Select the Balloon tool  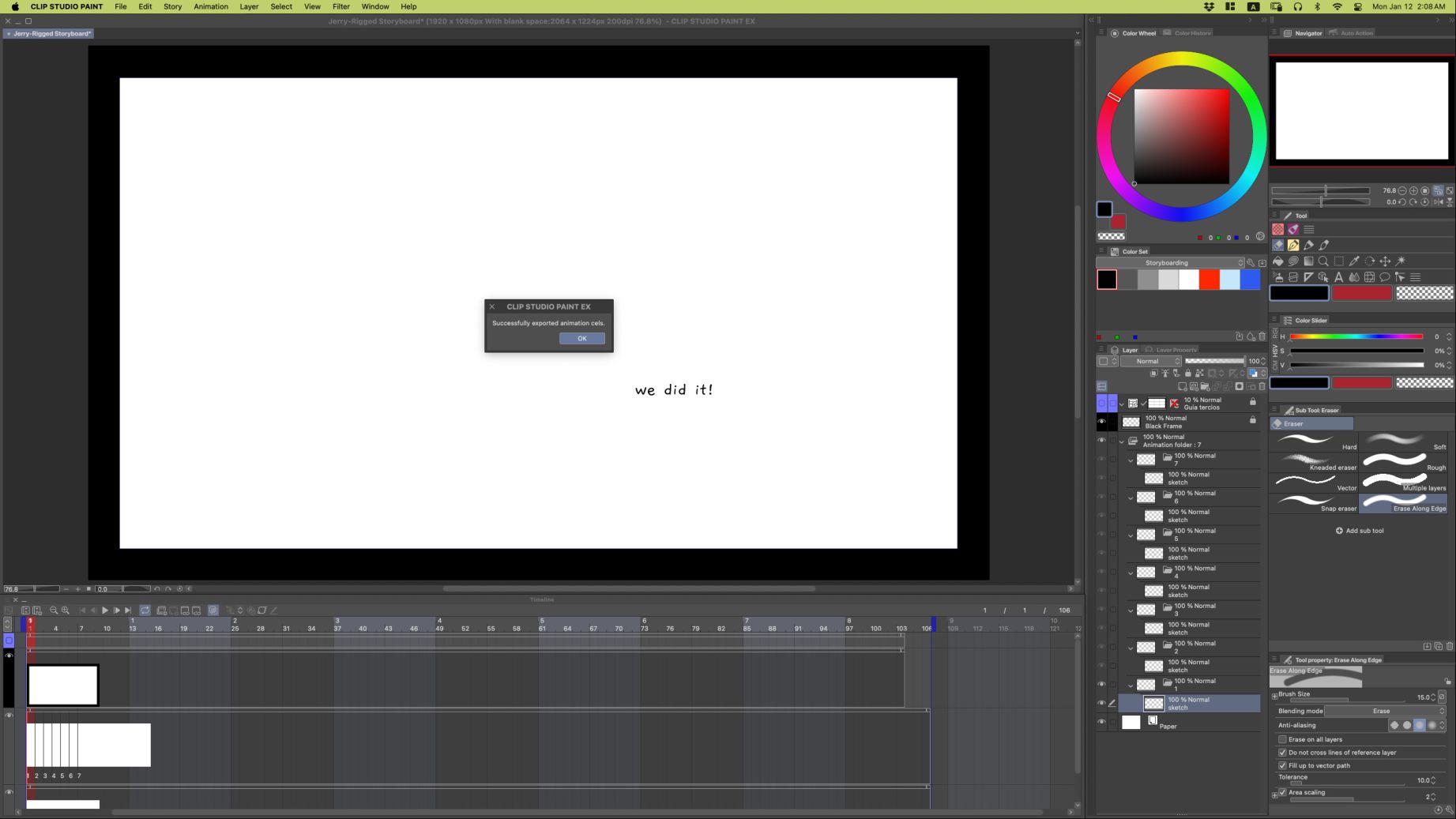[1385, 277]
